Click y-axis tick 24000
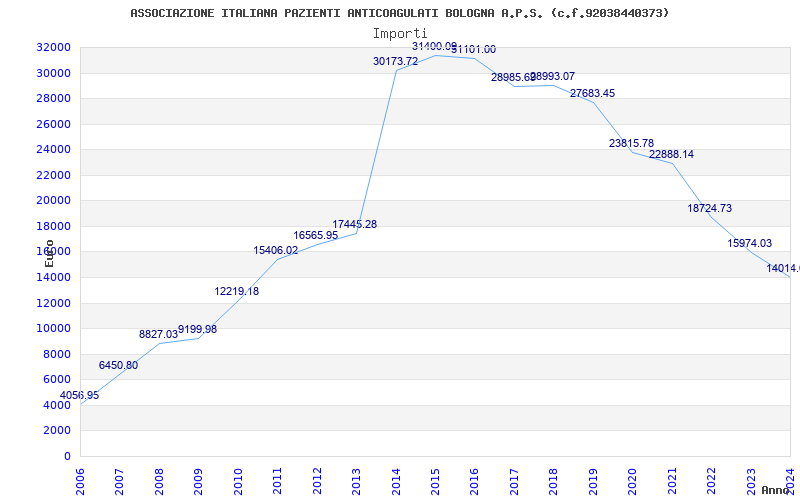 coord(53,149)
